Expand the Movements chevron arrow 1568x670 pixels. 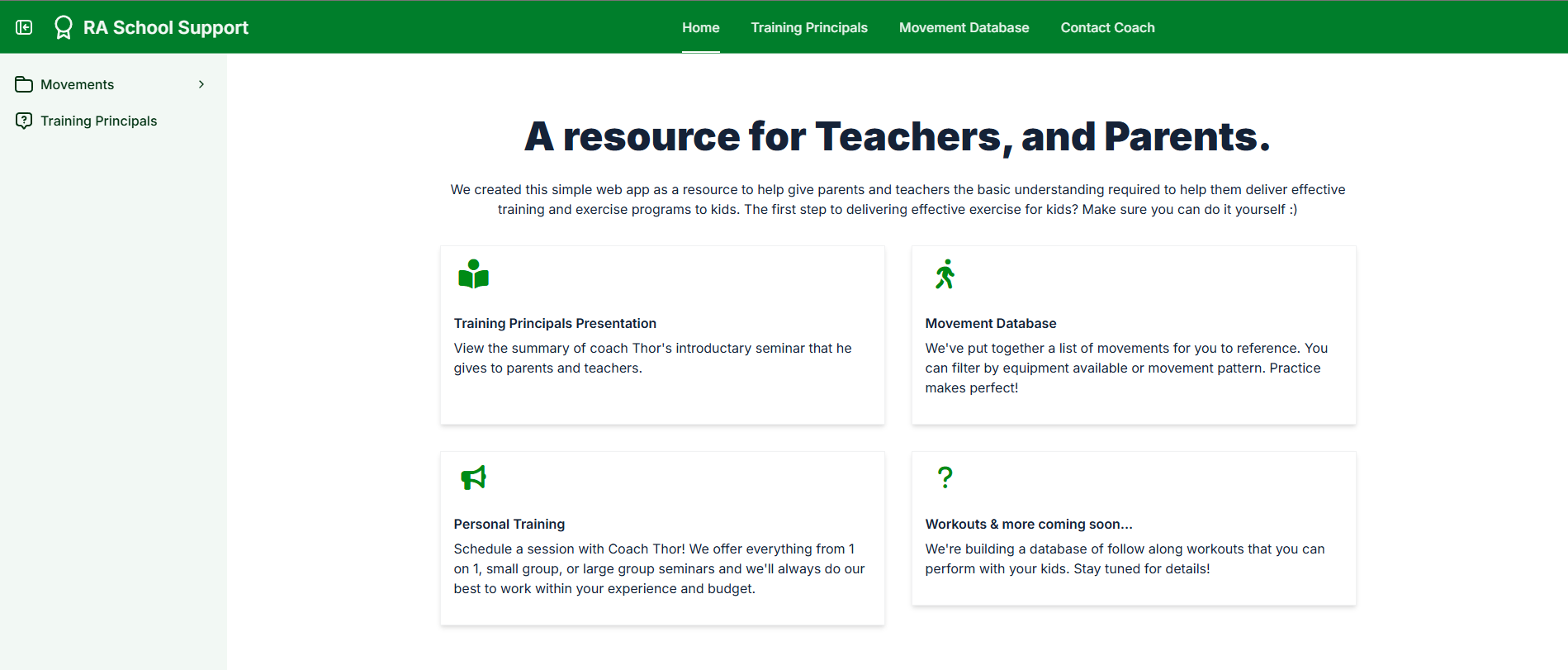coord(201,84)
